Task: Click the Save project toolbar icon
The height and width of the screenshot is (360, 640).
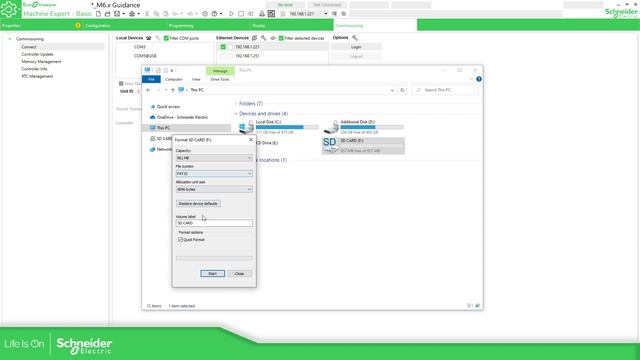Action: pyautogui.click(x=117, y=14)
